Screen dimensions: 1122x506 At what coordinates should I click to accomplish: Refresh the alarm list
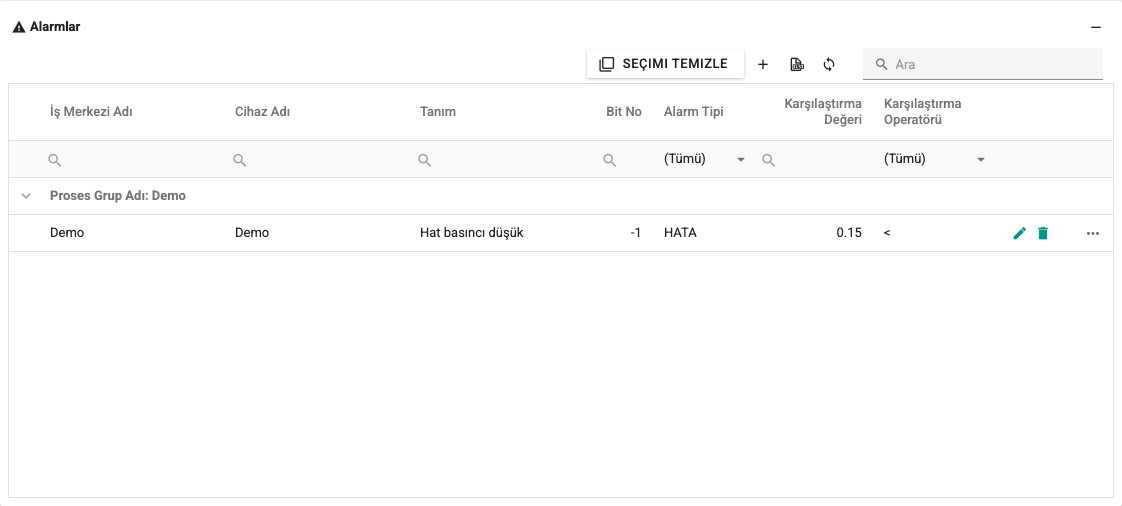tap(829, 64)
